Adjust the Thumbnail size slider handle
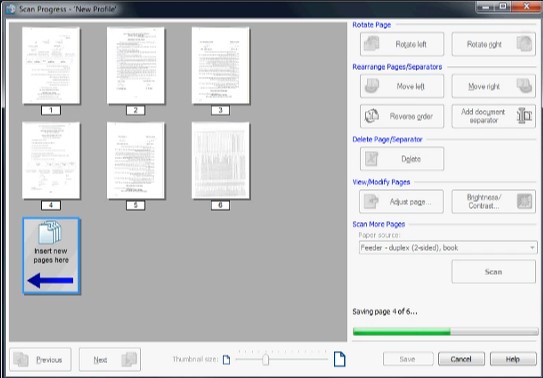This screenshot has width=543, height=378. [x=266, y=360]
